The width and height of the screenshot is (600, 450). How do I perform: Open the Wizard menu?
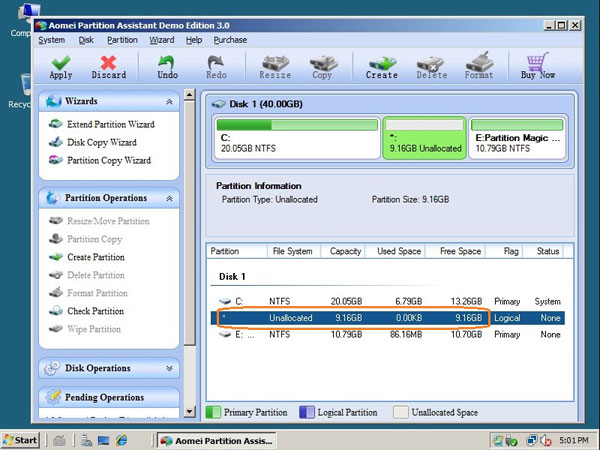point(161,40)
